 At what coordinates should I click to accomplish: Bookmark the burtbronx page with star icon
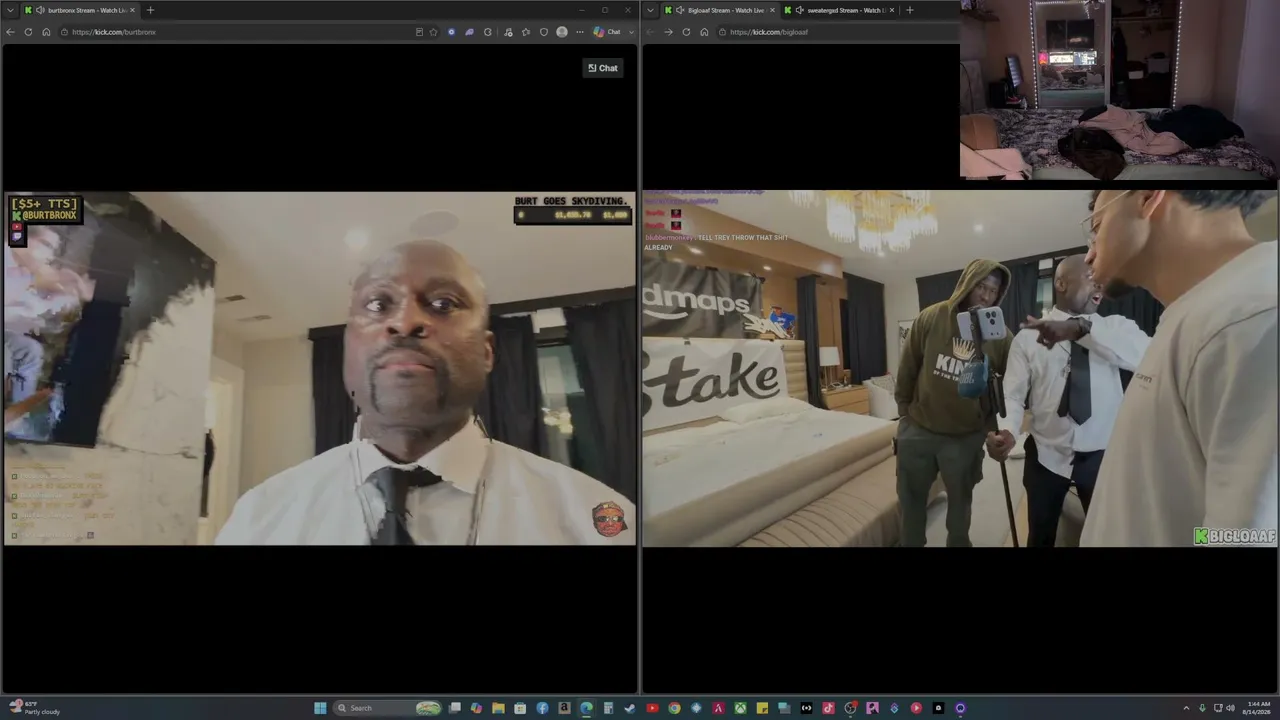click(433, 32)
